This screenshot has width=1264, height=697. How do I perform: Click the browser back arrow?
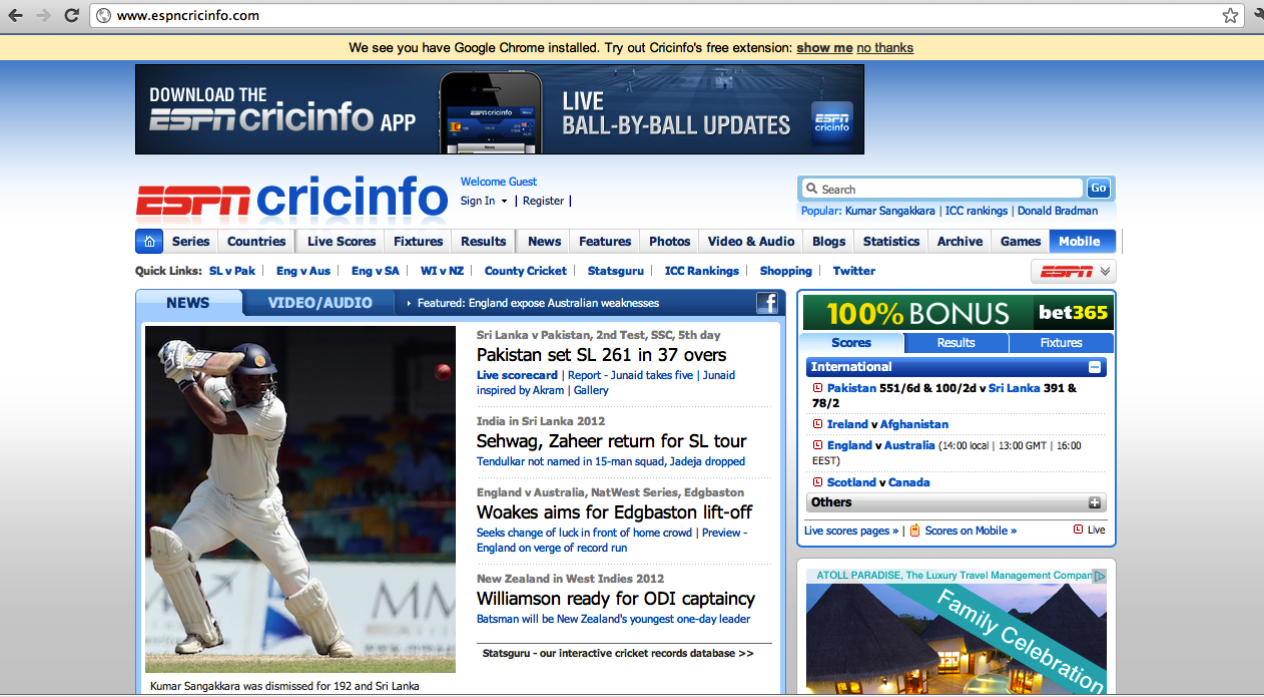15,16
